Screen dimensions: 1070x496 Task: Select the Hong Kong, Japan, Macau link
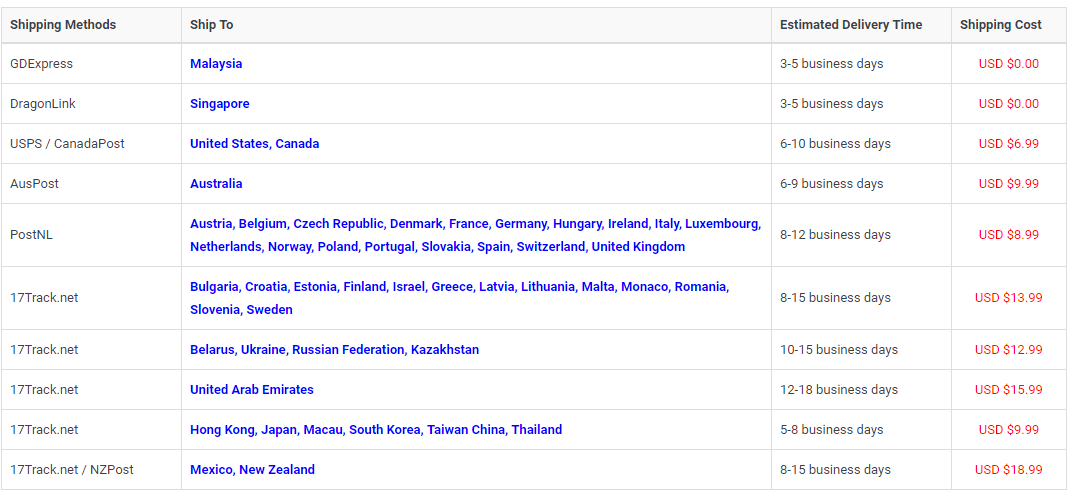click(x=376, y=430)
